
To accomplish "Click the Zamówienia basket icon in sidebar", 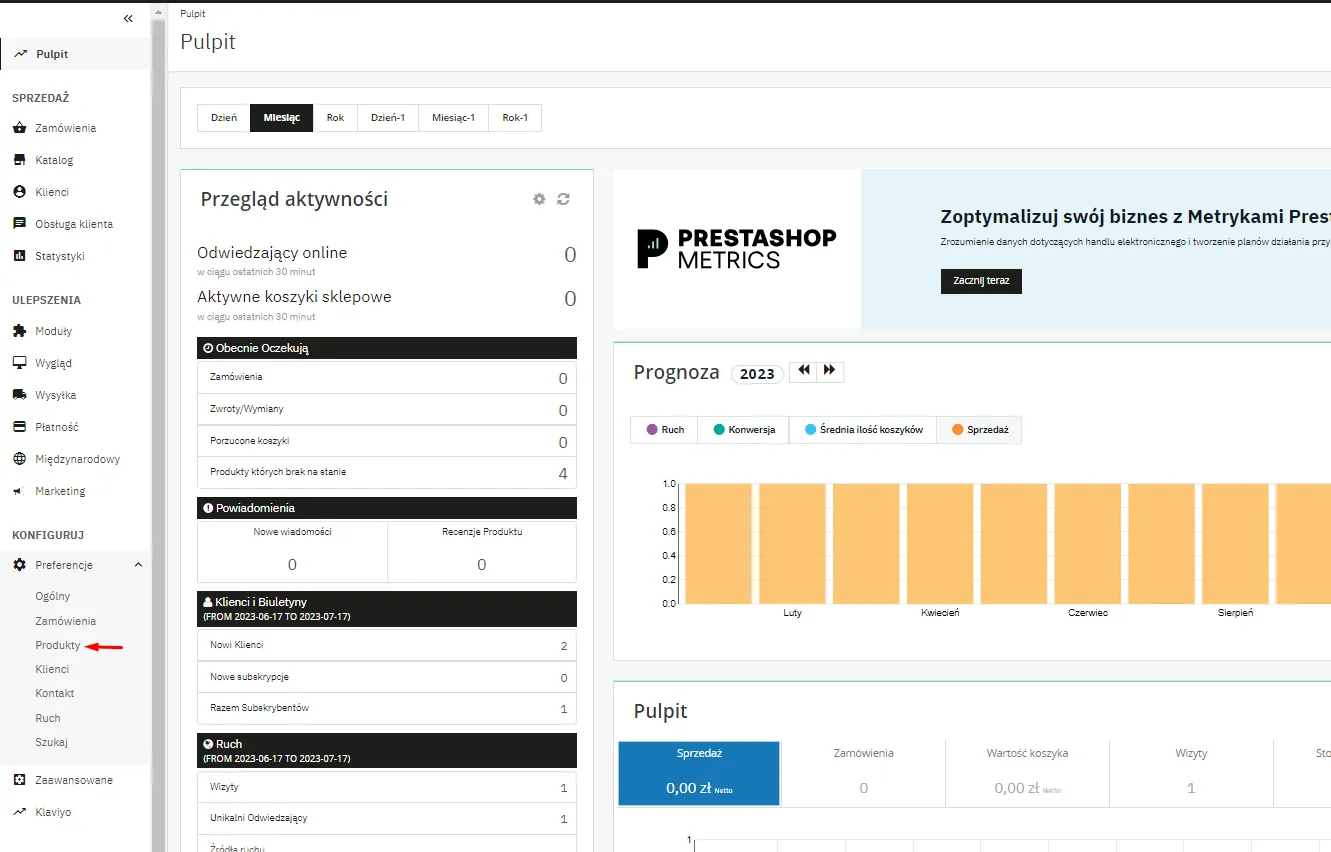I will click(x=19, y=128).
